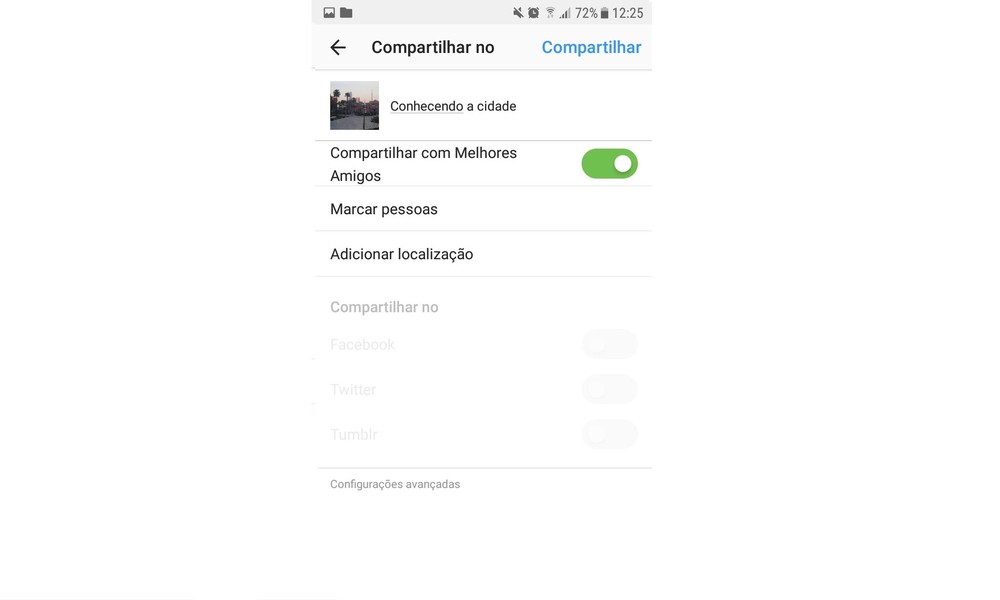Tap the 12:25 clock in status bar

coord(628,13)
